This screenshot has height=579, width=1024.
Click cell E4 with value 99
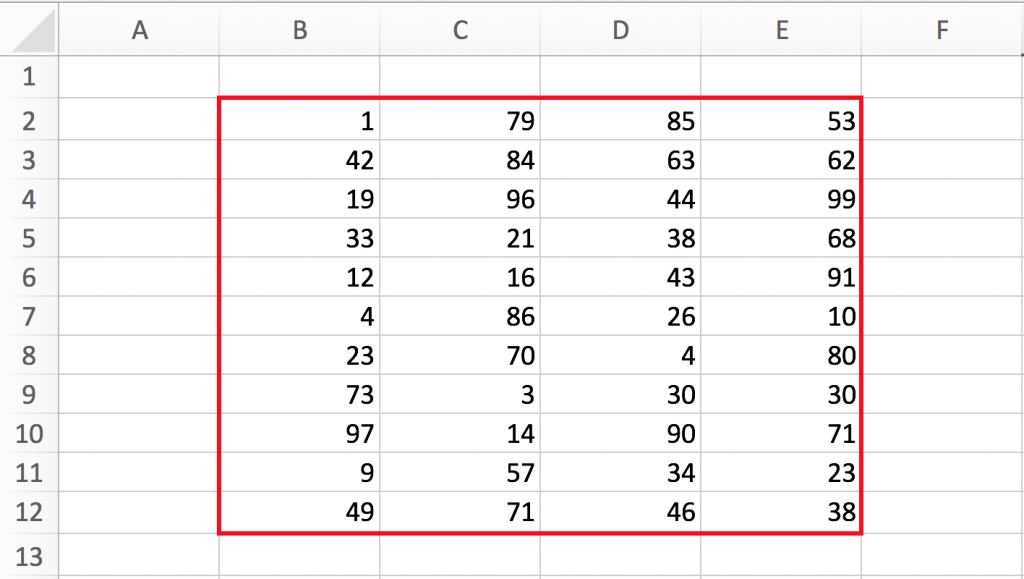pos(781,199)
